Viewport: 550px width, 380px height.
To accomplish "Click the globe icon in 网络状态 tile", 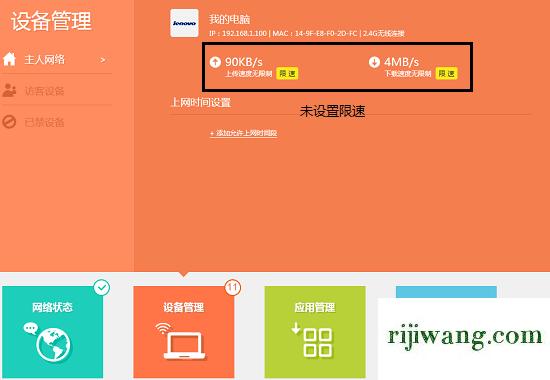I will [53, 345].
